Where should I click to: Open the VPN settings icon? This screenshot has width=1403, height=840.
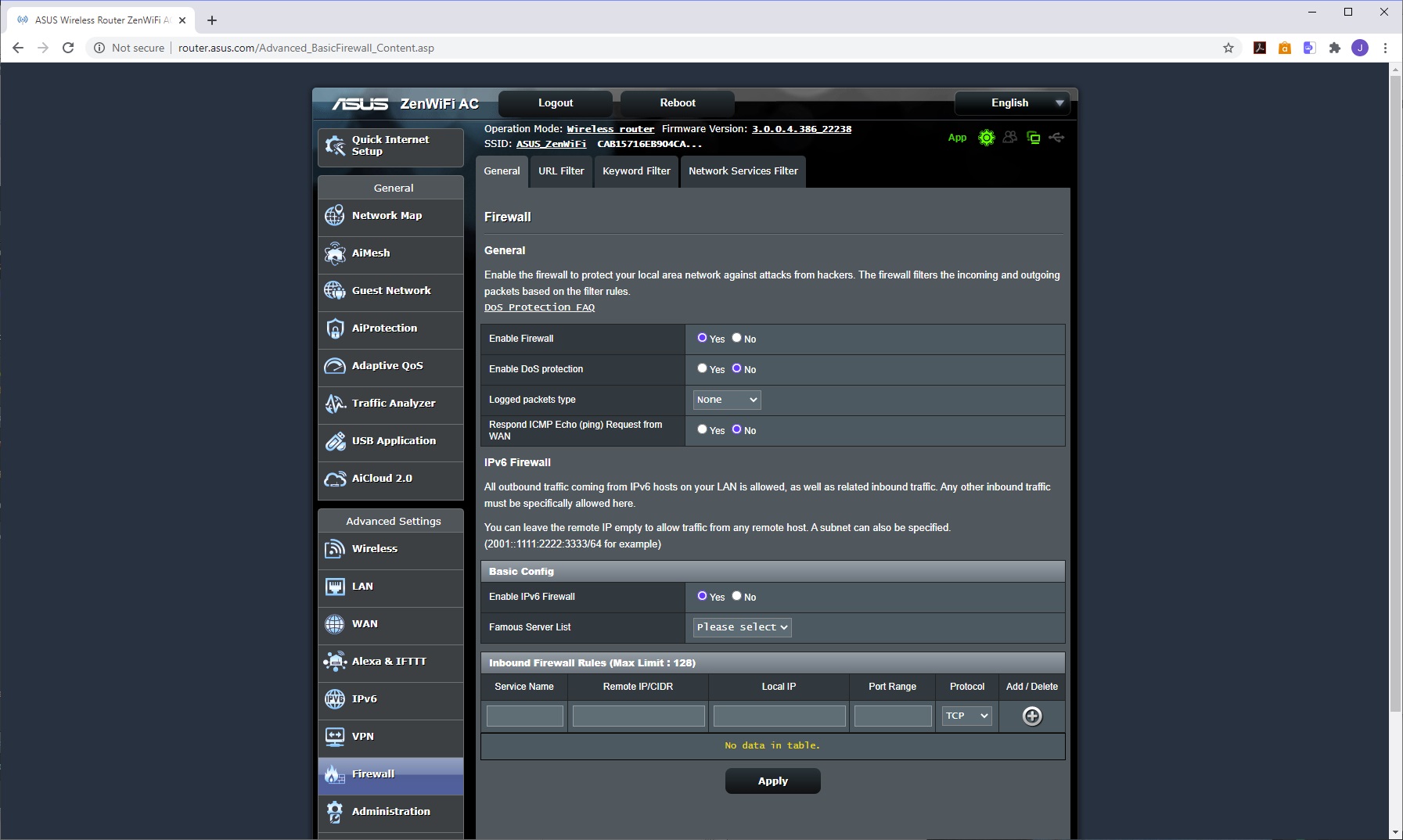335,736
